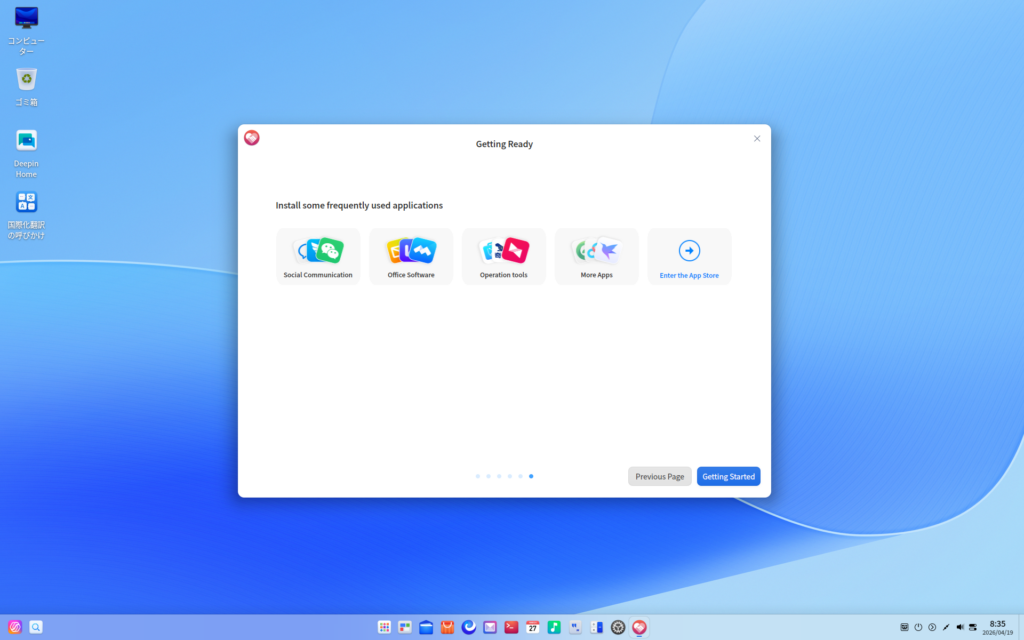This screenshot has width=1024, height=640.
Task: Open the More Apps tile
Action: pyautogui.click(x=597, y=256)
